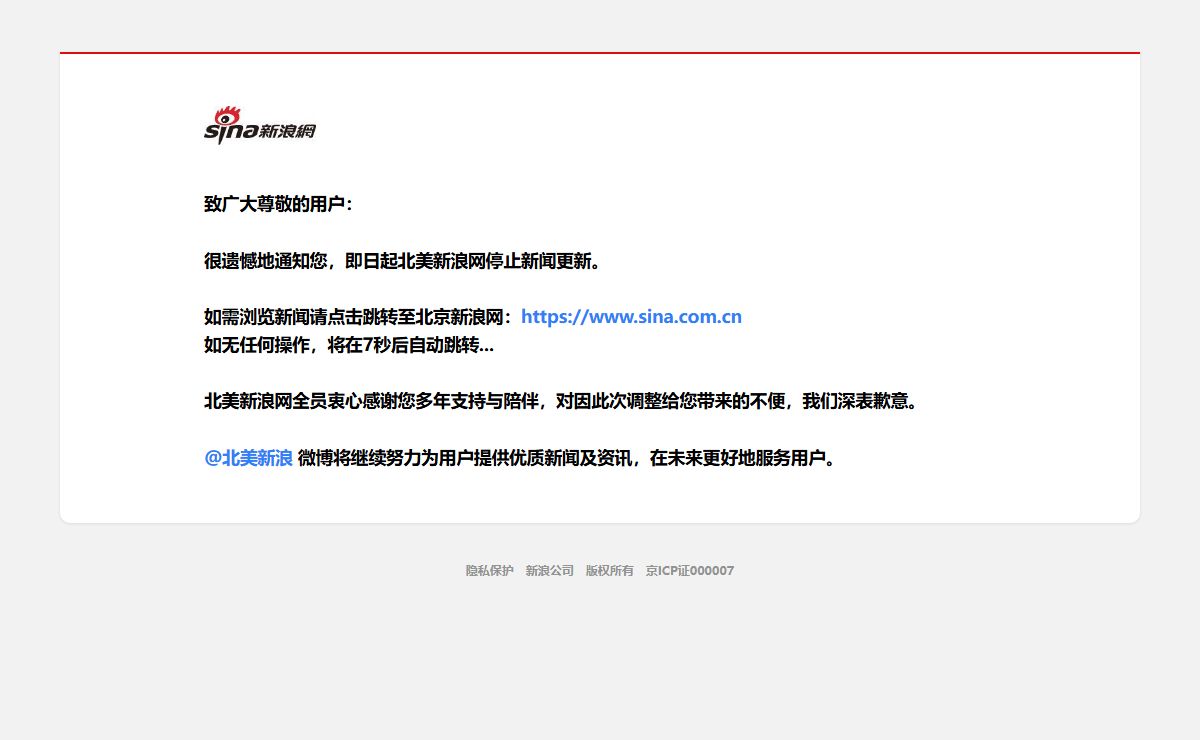The width and height of the screenshot is (1200, 740).
Task: Click the line announcing 北美新浪网停止新闻更新
Action: pos(403,261)
